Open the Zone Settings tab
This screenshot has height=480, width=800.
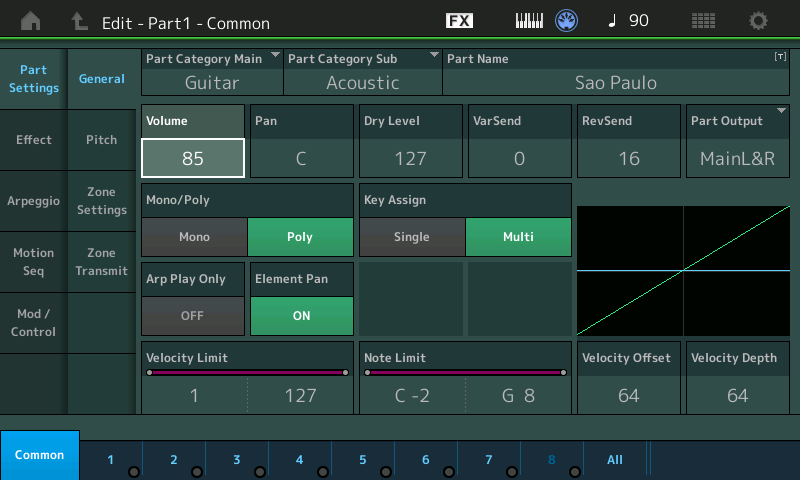(x=102, y=201)
